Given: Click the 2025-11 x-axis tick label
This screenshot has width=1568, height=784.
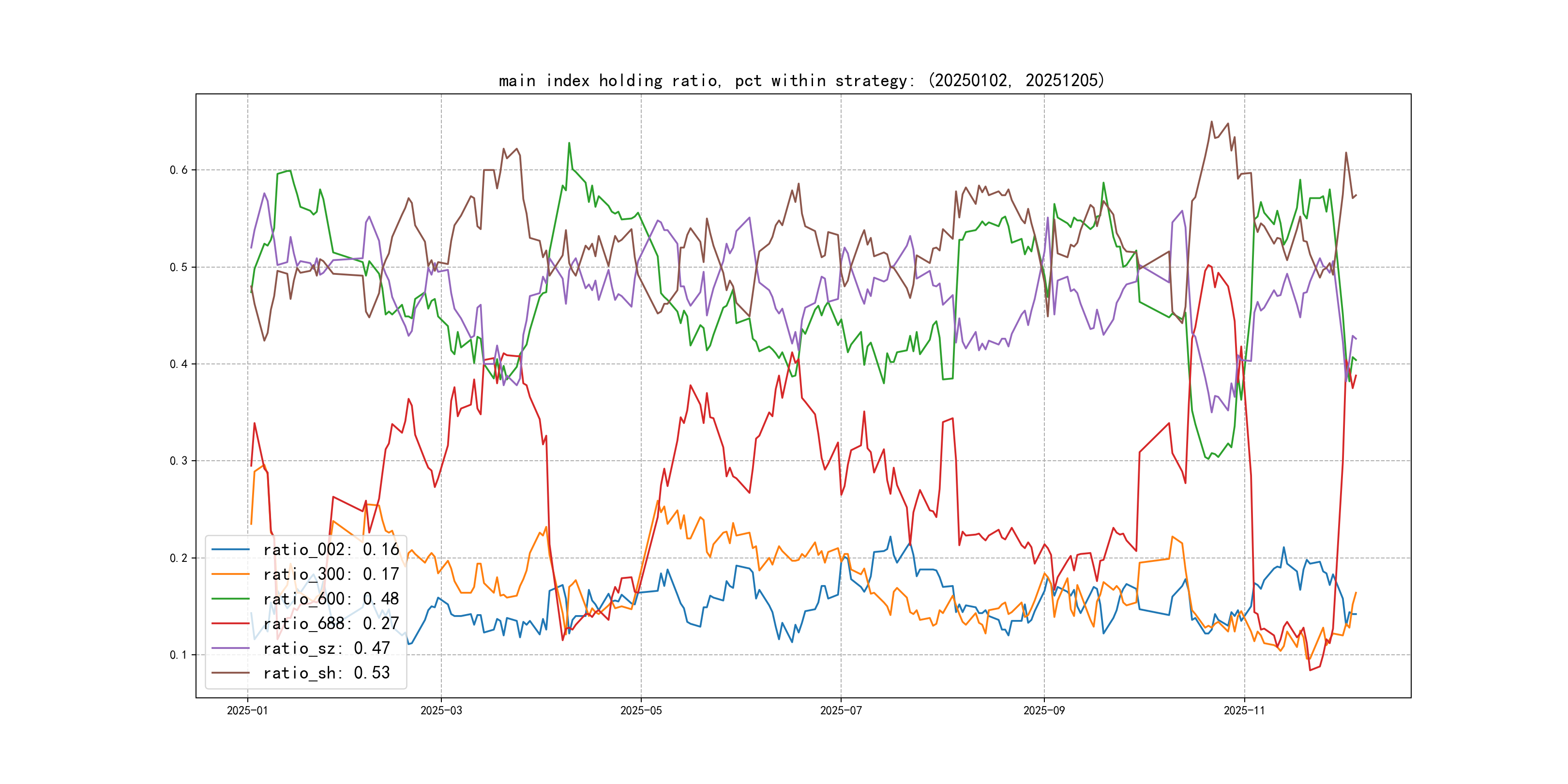Looking at the screenshot, I should (1244, 710).
